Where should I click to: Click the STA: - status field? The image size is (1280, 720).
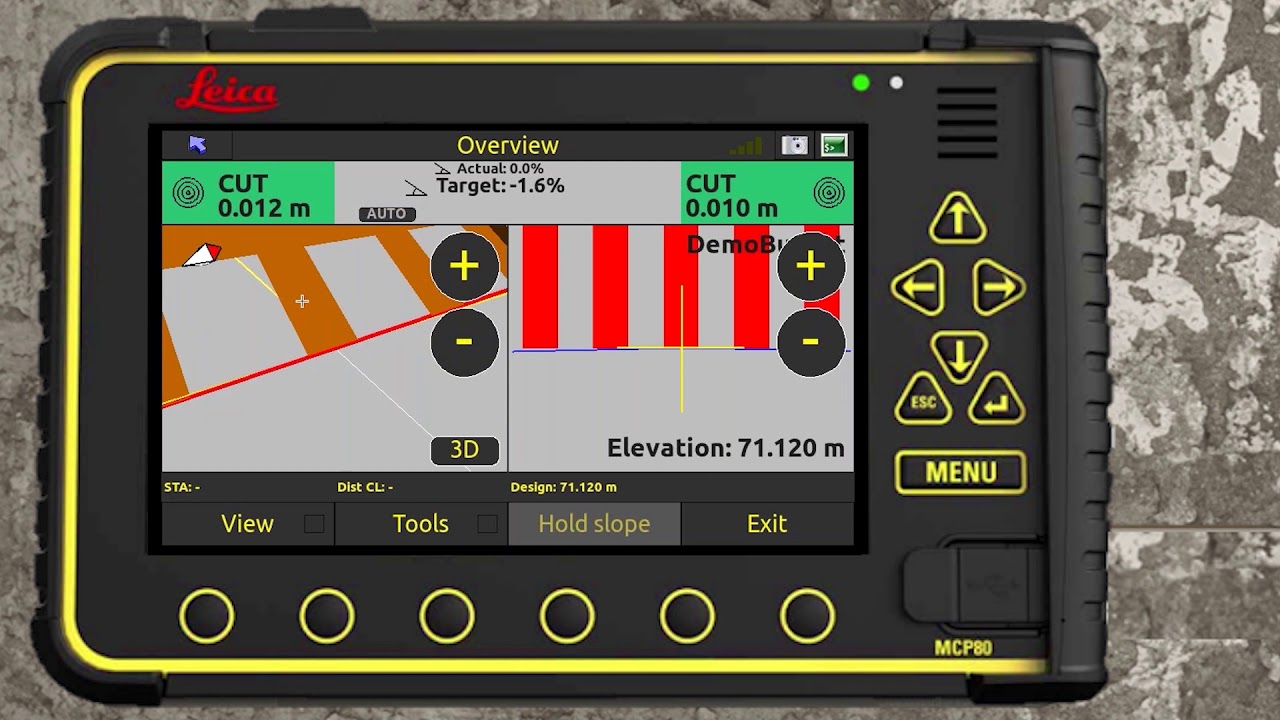point(182,487)
